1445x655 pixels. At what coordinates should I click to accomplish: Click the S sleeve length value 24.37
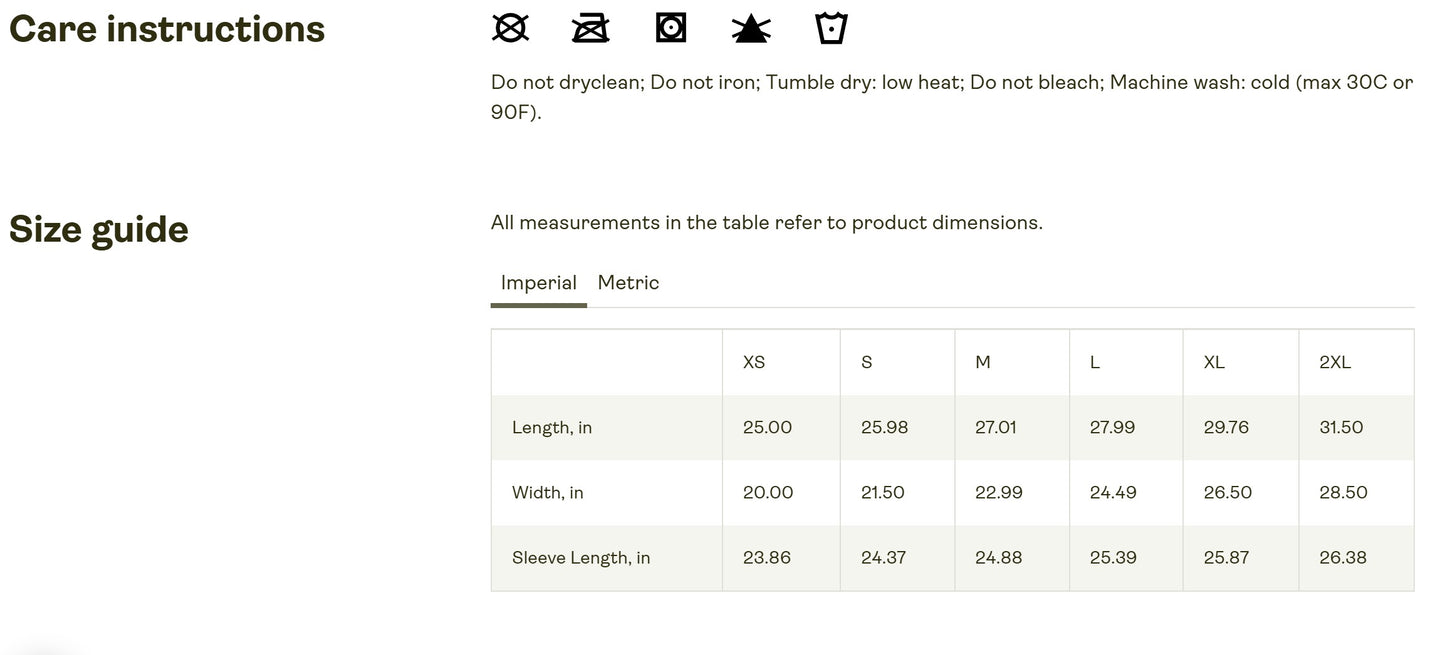pos(883,557)
